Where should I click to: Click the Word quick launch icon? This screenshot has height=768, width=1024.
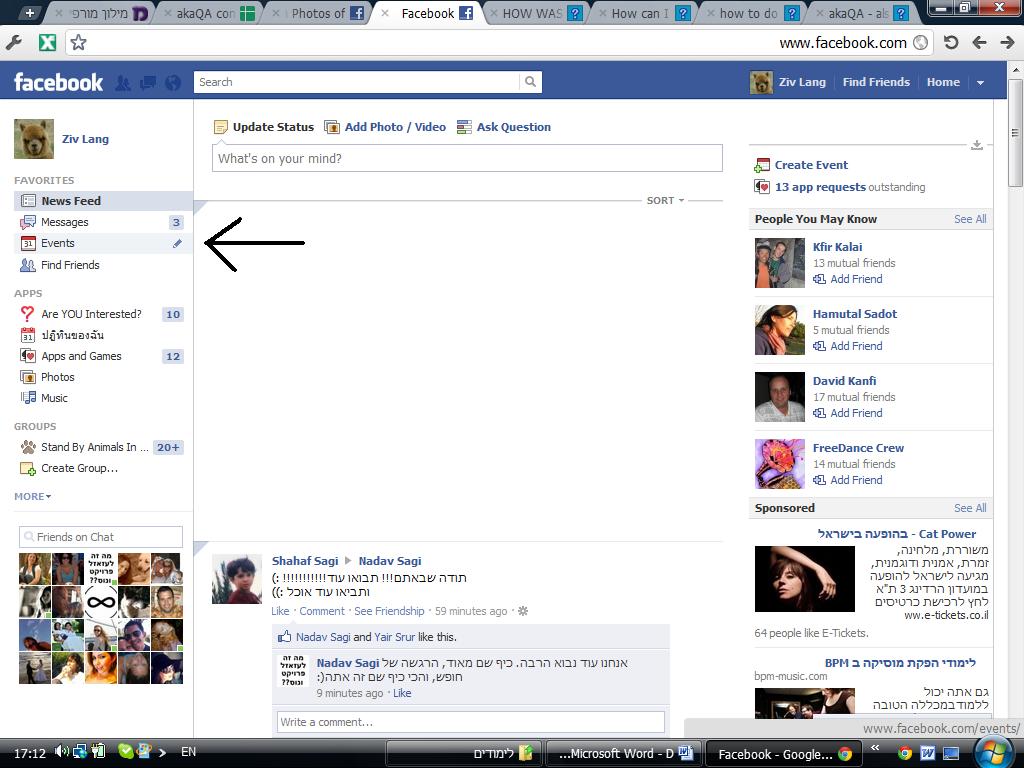pos(927,753)
